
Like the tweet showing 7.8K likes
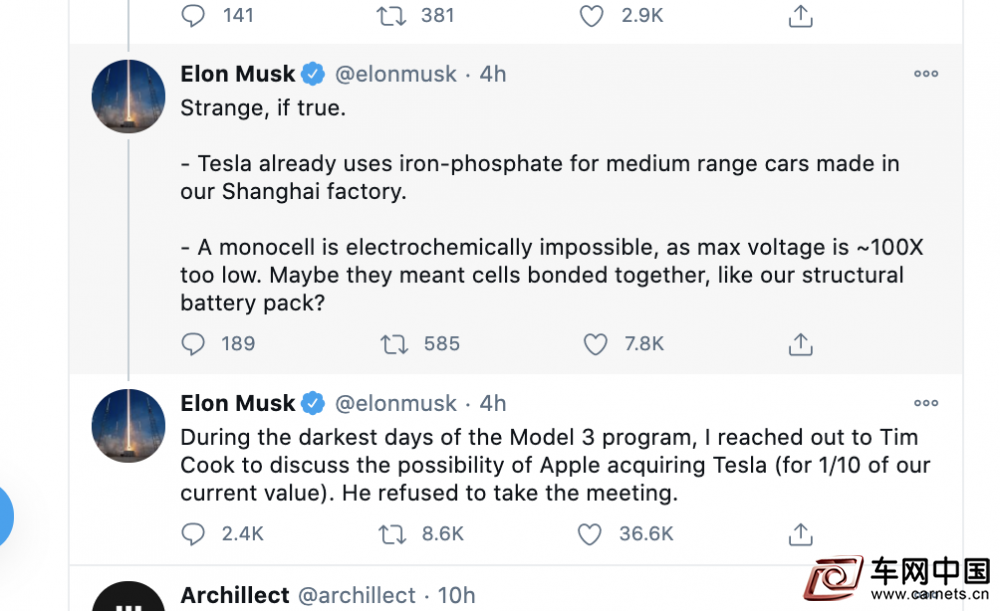point(595,344)
